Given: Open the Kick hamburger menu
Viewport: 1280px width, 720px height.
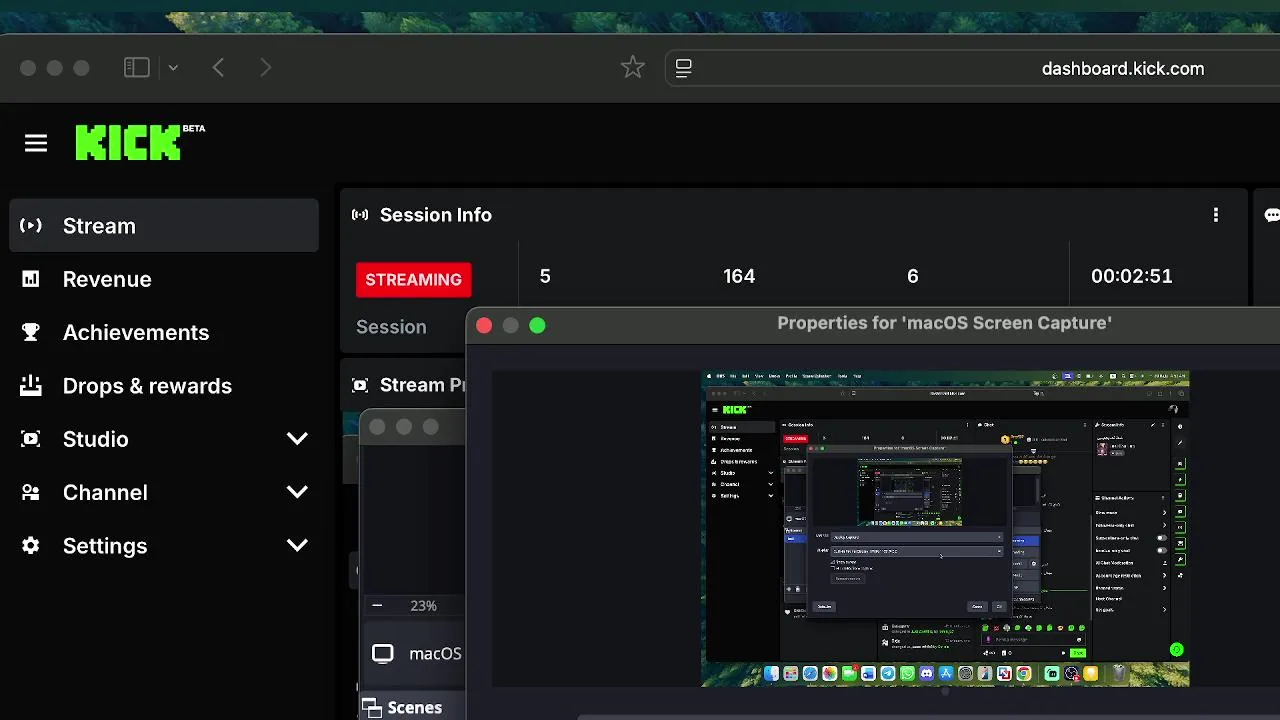Looking at the screenshot, I should (36, 144).
